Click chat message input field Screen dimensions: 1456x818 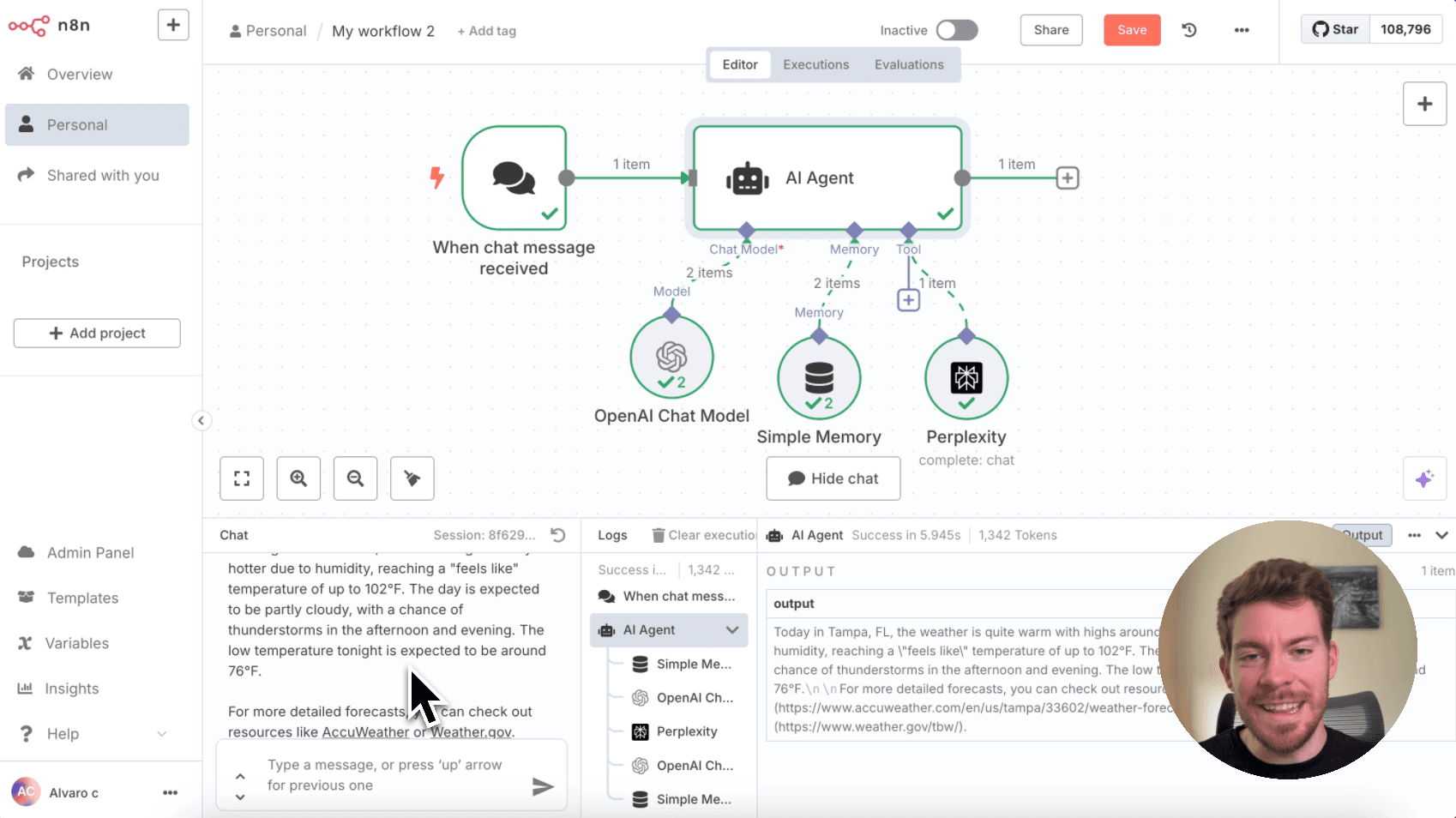tap(391, 775)
